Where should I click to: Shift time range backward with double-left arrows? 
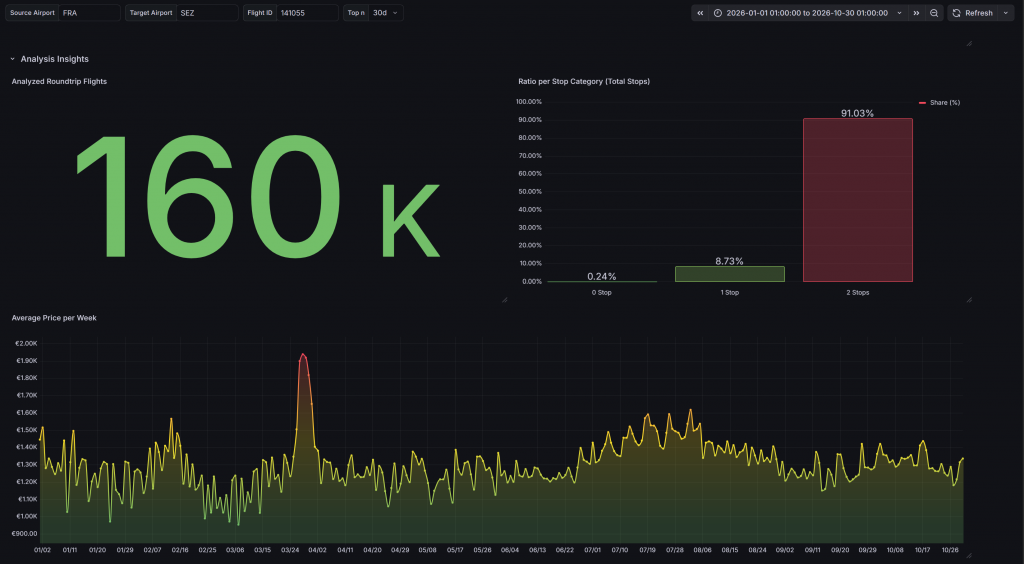[700, 13]
